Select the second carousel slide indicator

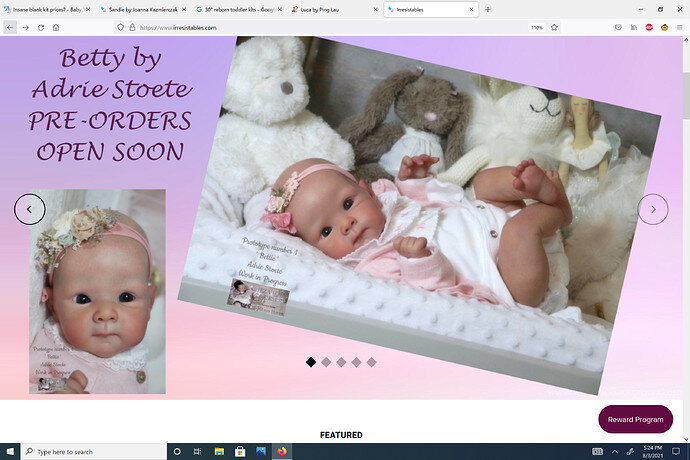tap(326, 362)
